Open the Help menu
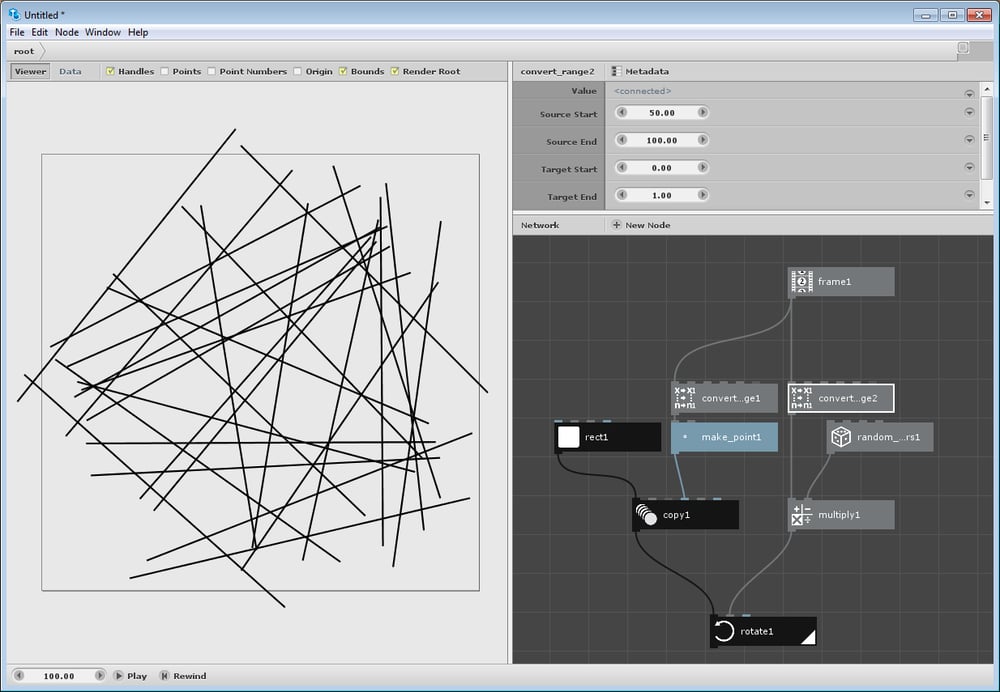Image resolution: width=1000 pixels, height=692 pixels. click(138, 32)
